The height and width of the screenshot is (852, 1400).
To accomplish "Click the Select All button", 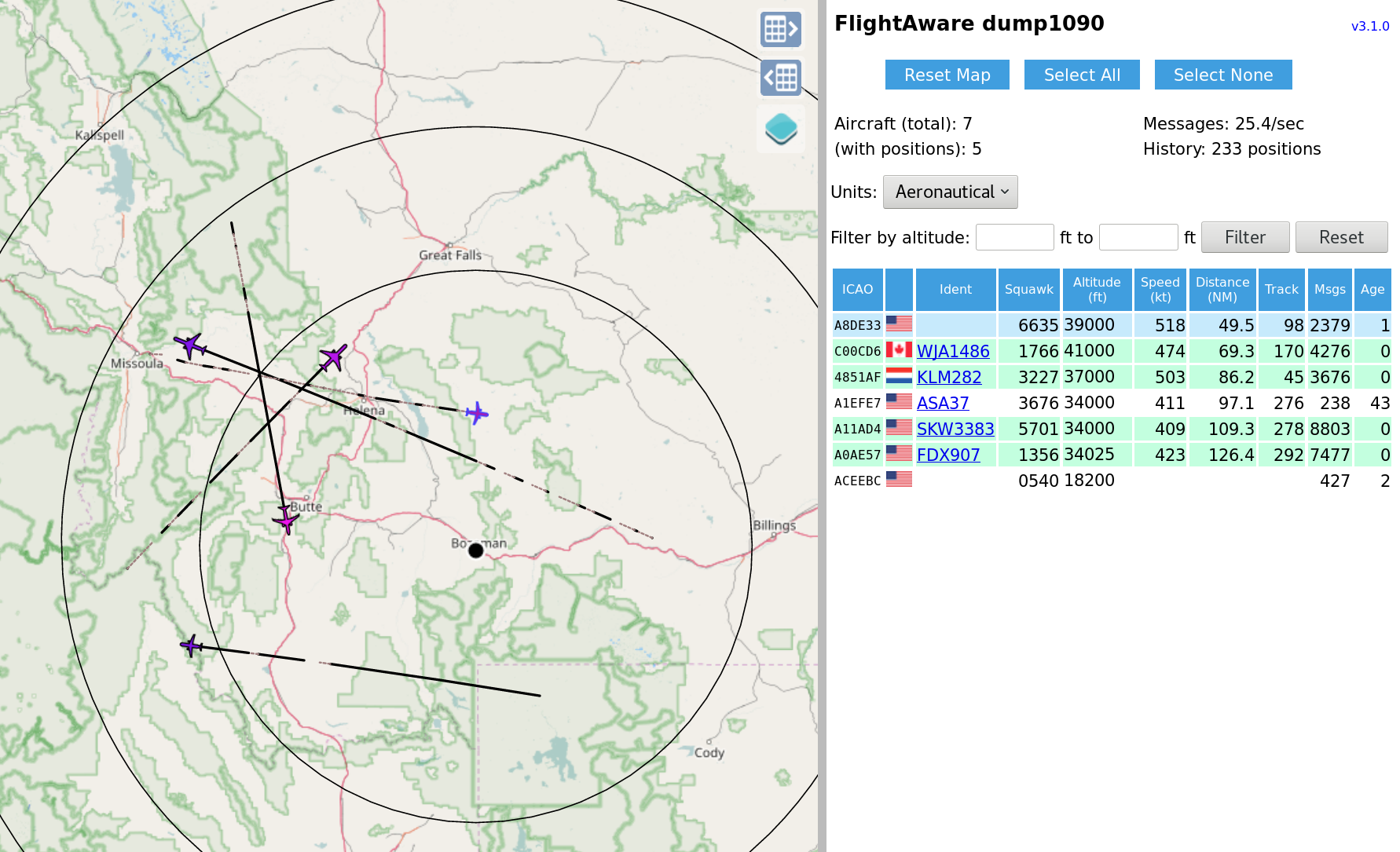I will tap(1082, 75).
